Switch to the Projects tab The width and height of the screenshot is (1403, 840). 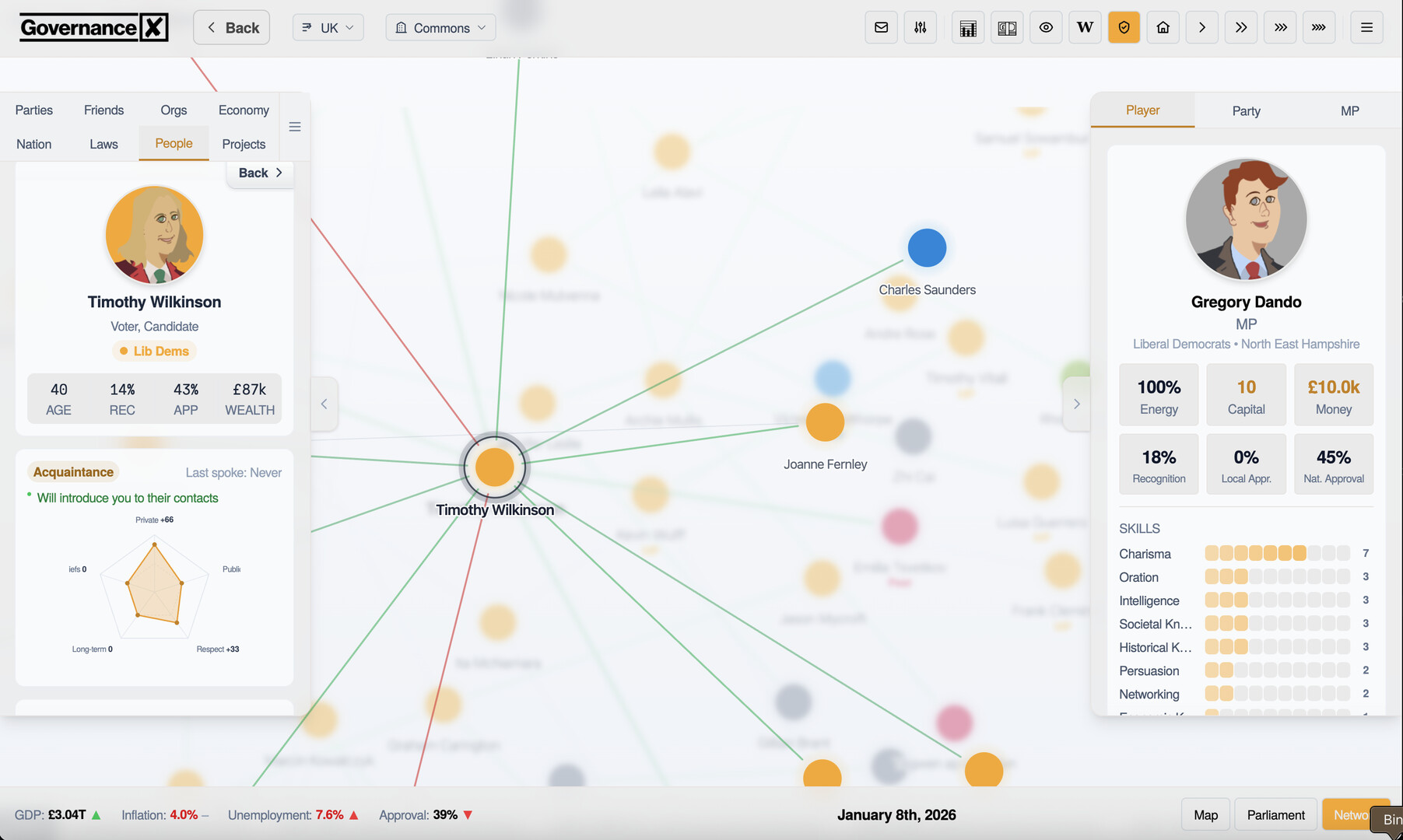244,144
